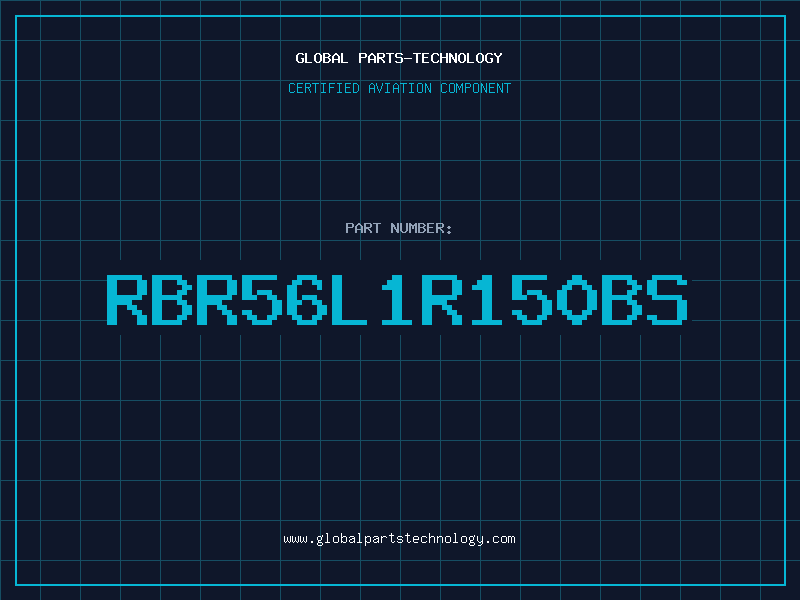Click the word CERTIFIED in the subtitle
The width and height of the screenshot is (800, 600).
coord(324,88)
